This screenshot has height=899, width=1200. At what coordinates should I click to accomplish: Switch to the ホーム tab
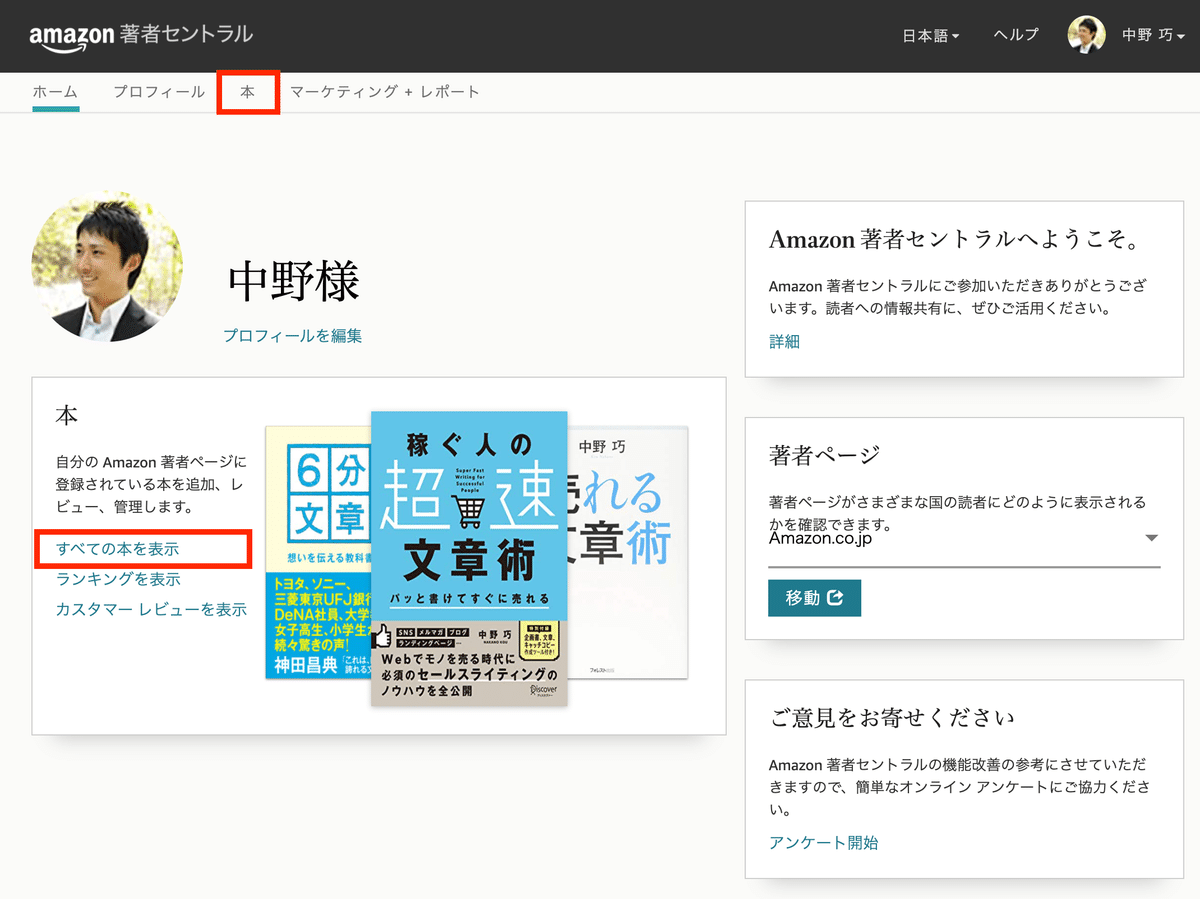point(55,92)
